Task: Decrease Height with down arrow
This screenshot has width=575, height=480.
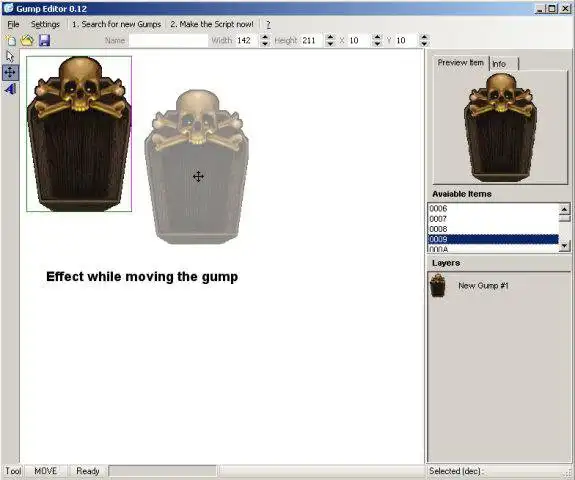Action: (330, 43)
